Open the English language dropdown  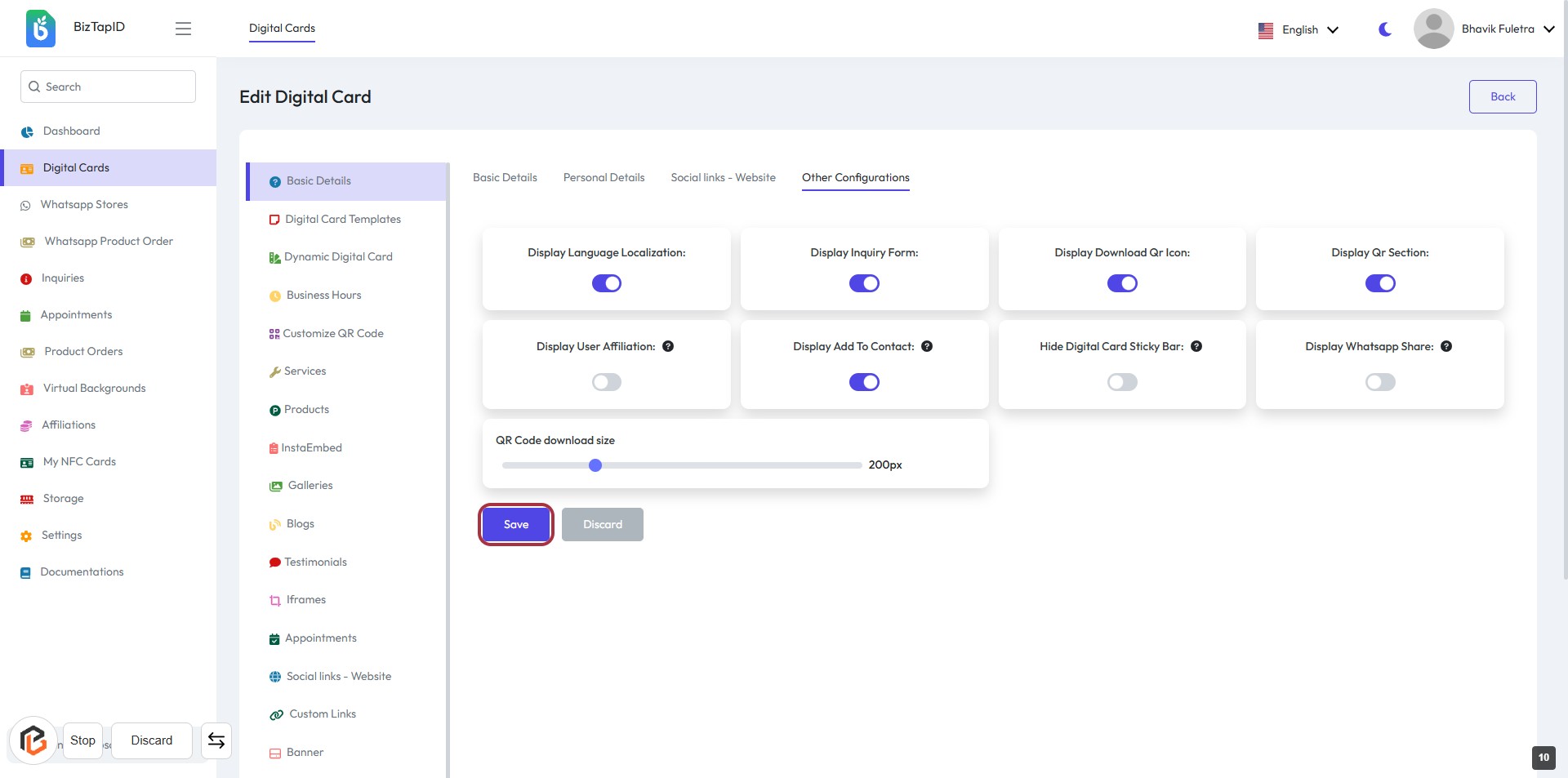point(1298,29)
